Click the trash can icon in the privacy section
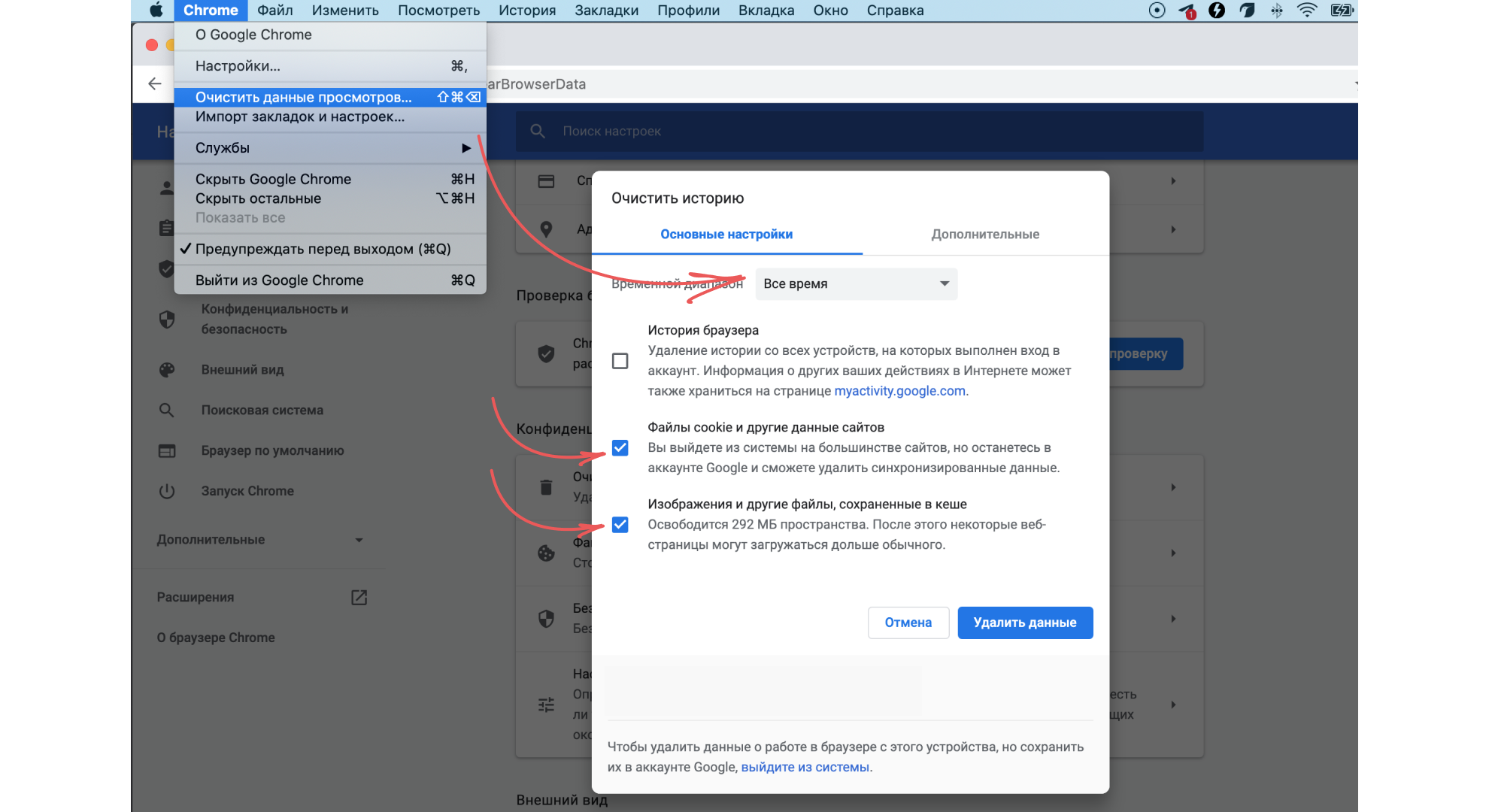 547,487
